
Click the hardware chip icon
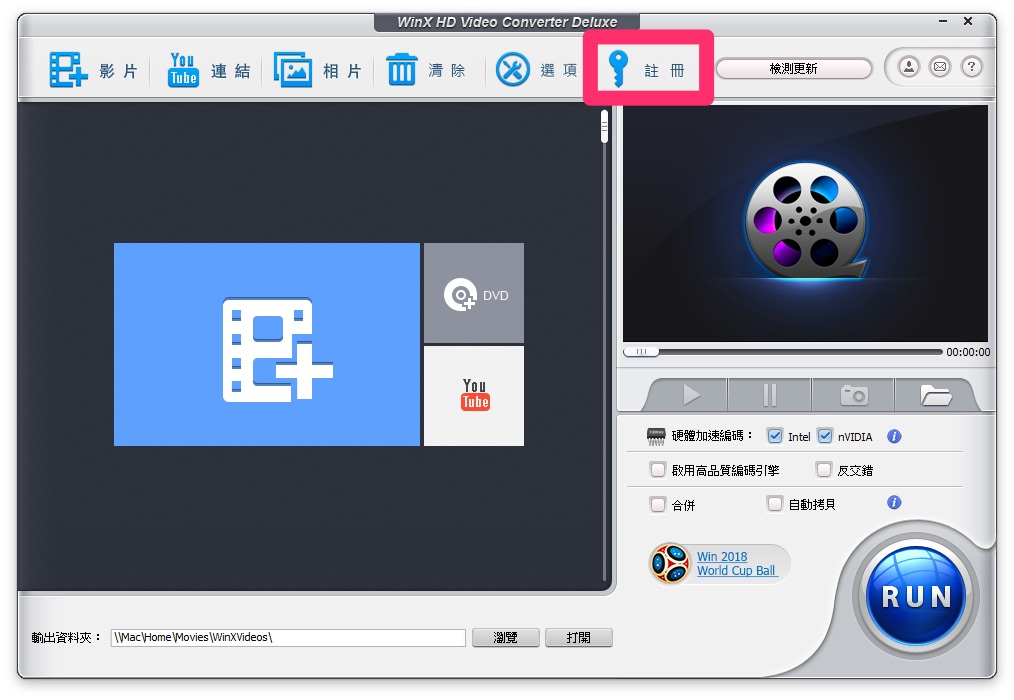point(656,437)
